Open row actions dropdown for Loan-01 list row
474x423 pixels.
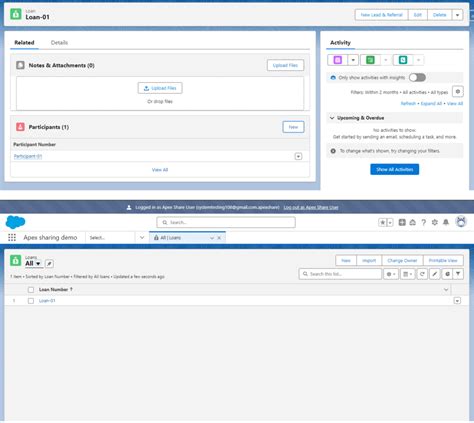[x=457, y=301]
